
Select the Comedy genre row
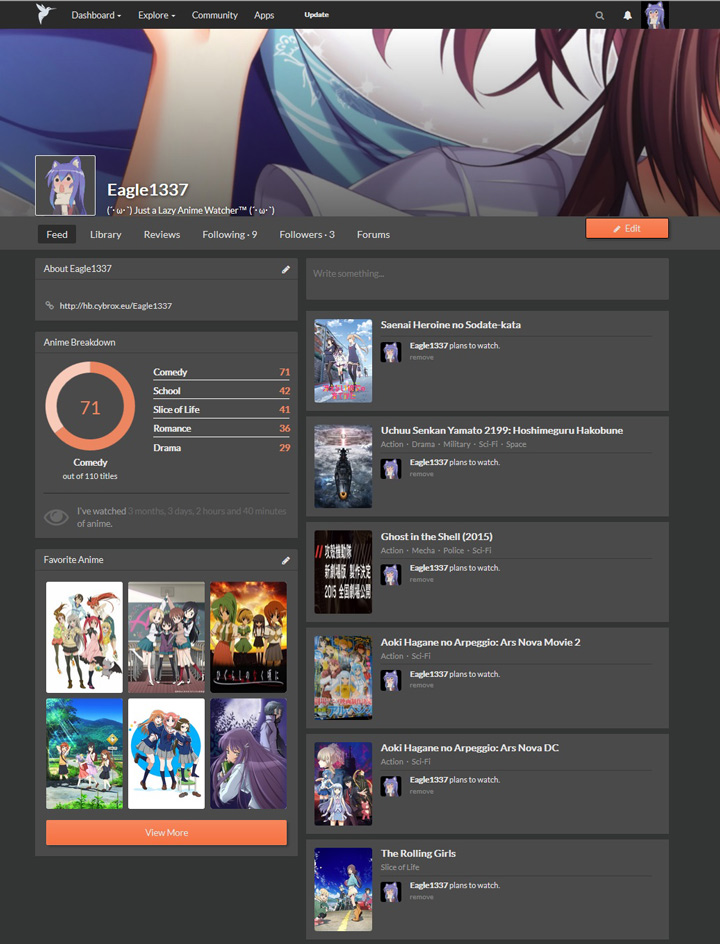coord(222,372)
